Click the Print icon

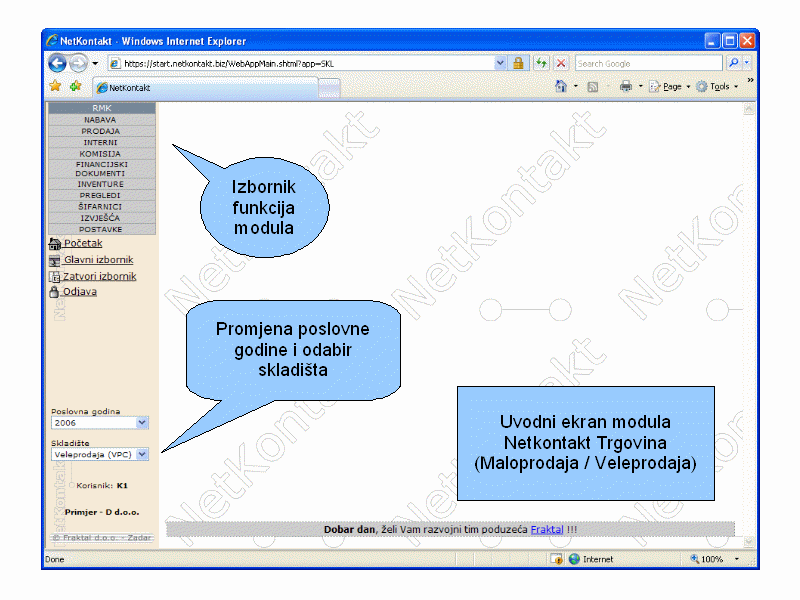[626, 87]
